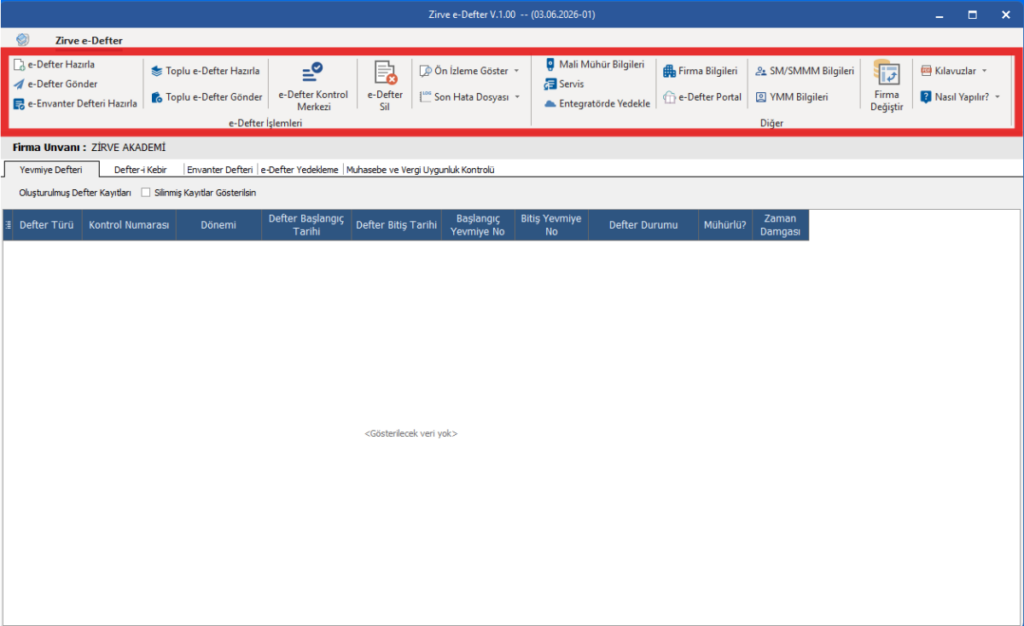Click the Firma Değiştir icon

887,72
